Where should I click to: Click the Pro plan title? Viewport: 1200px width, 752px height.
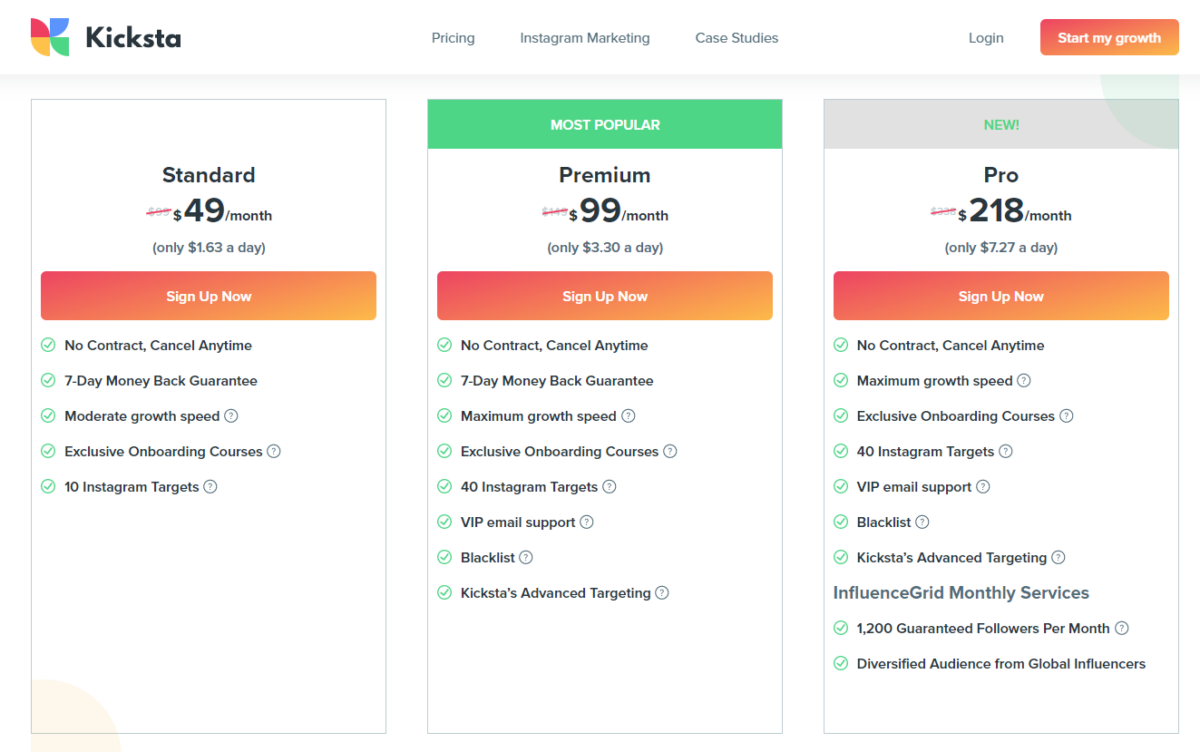1001,175
